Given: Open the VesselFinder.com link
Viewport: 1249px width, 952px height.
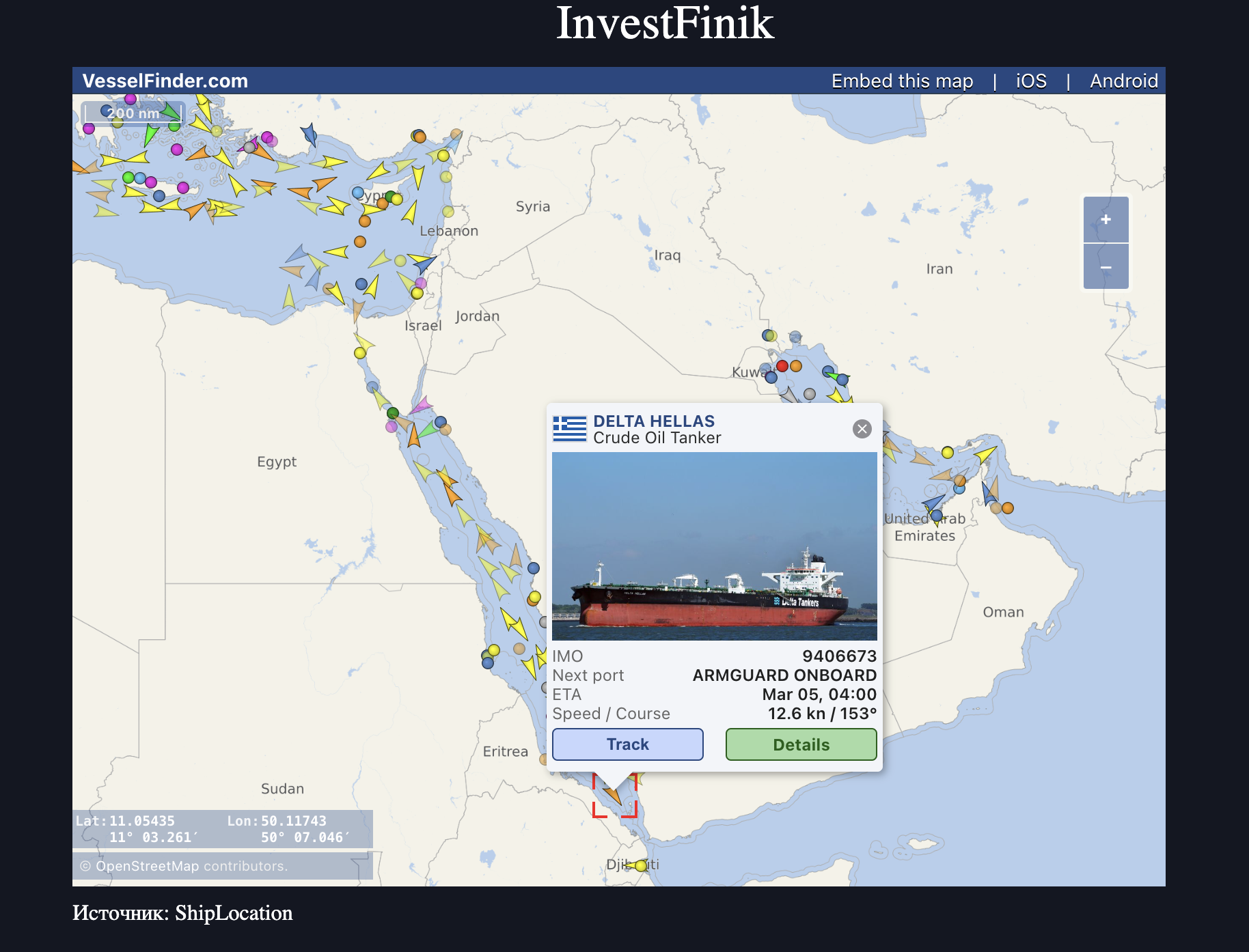Looking at the screenshot, I should coord(165,81).
